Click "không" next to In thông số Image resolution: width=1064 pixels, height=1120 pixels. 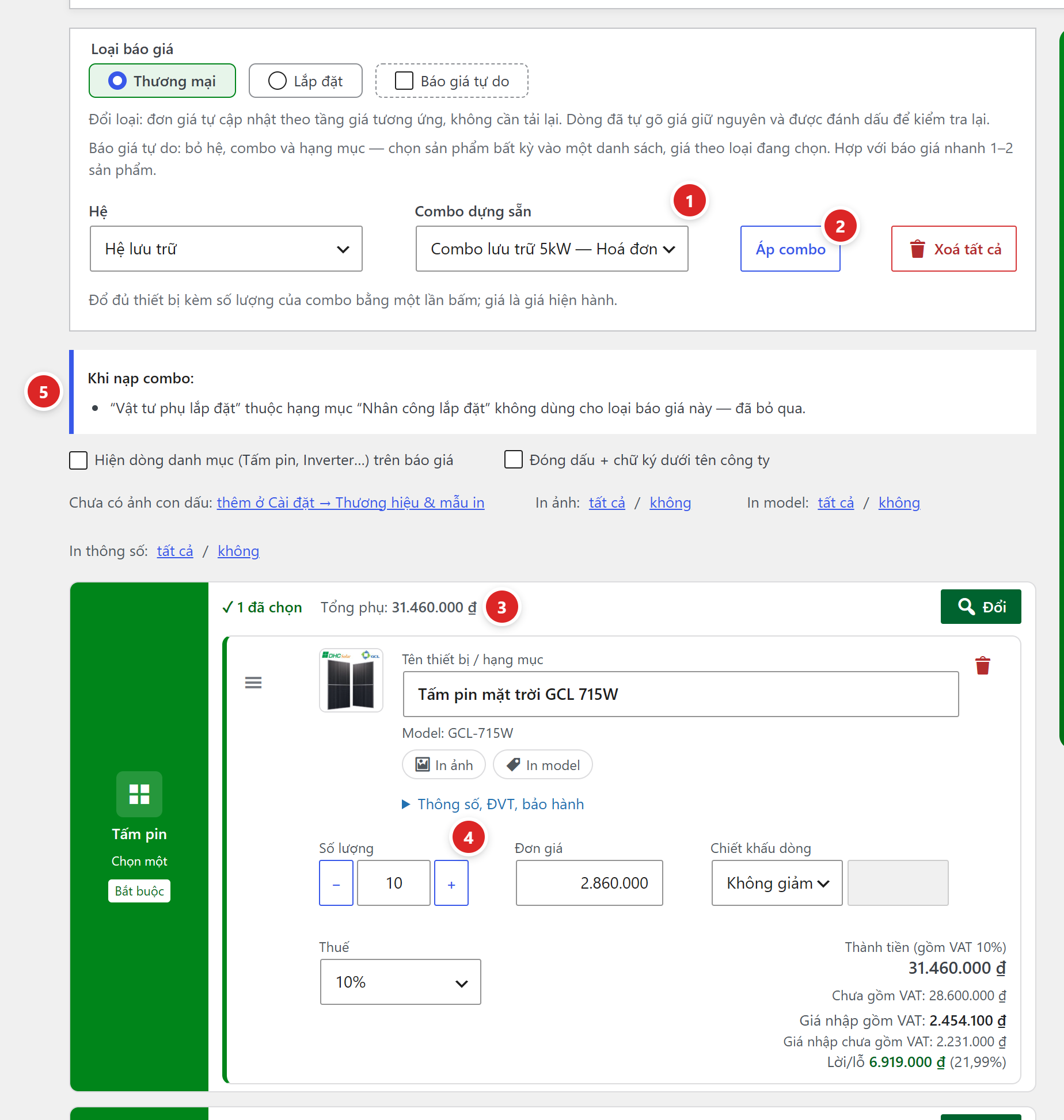tap(238, 551)
